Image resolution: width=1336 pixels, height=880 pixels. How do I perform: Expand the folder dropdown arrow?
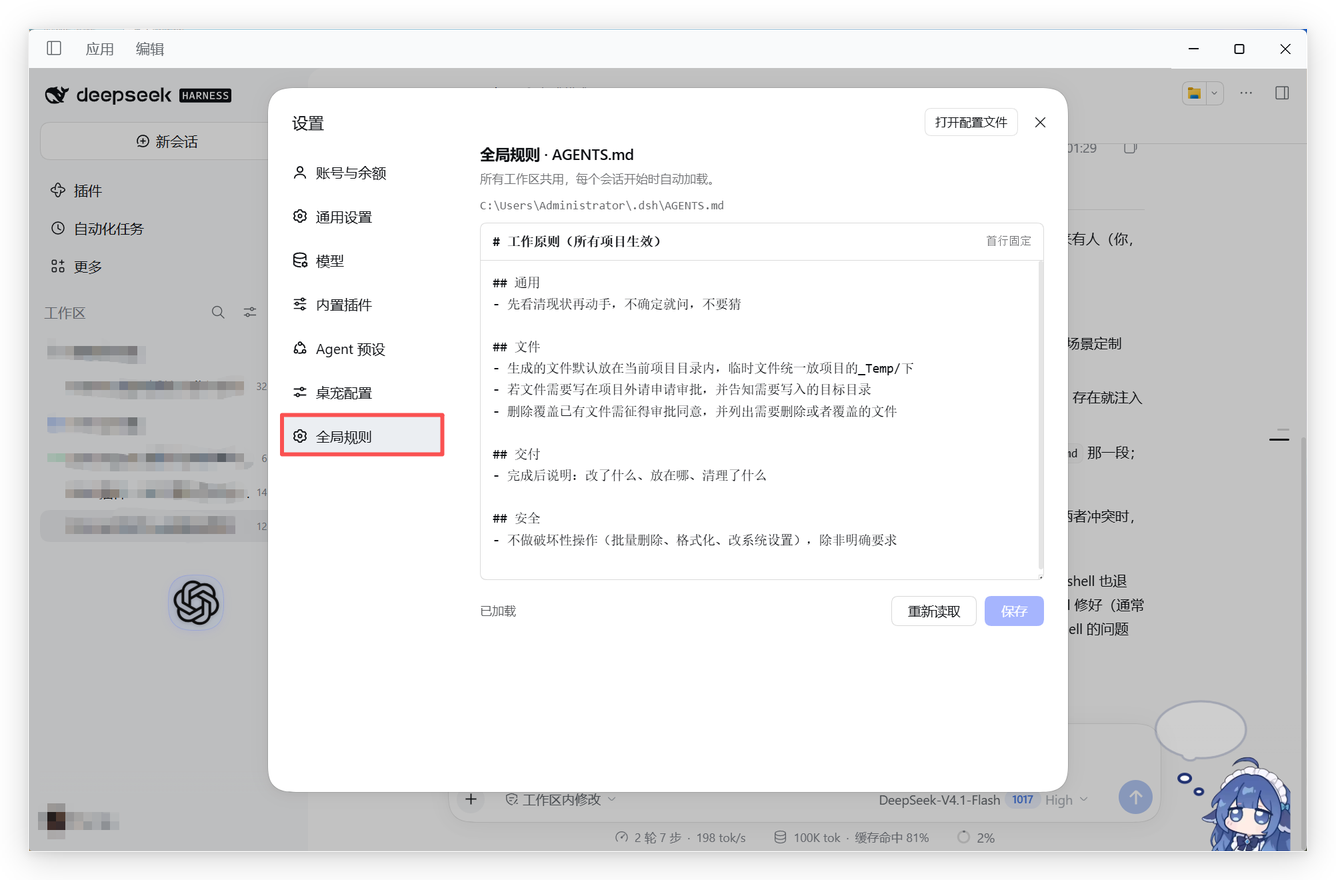[1215, 93]
